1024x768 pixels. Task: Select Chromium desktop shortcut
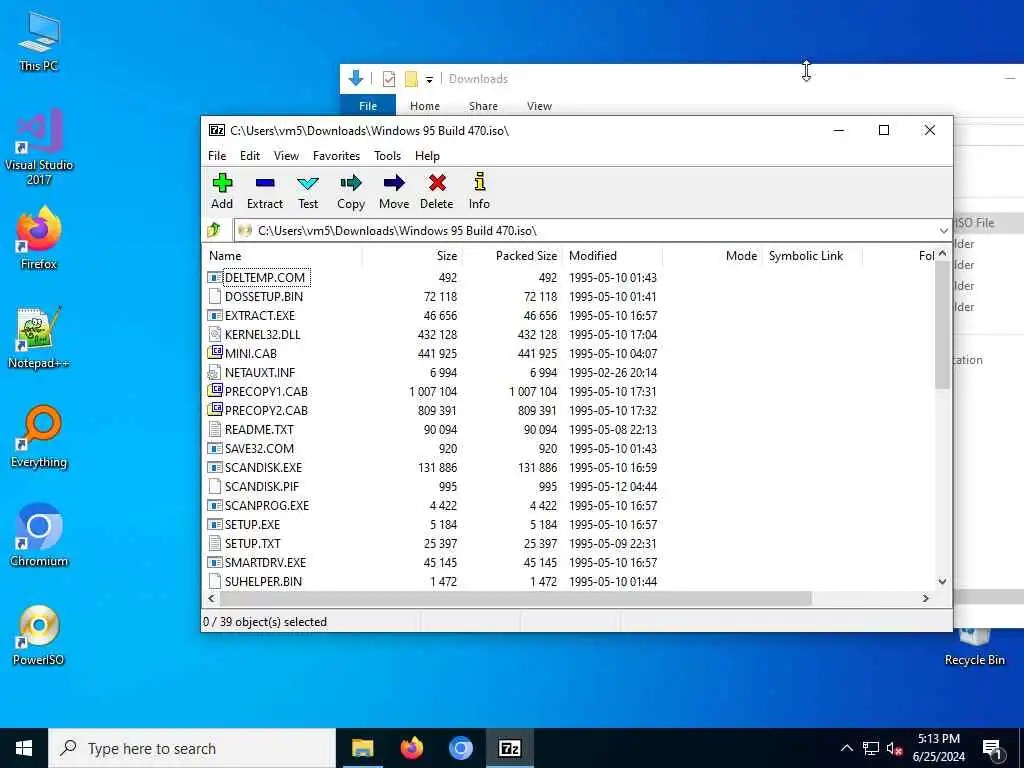coord(39,536)
